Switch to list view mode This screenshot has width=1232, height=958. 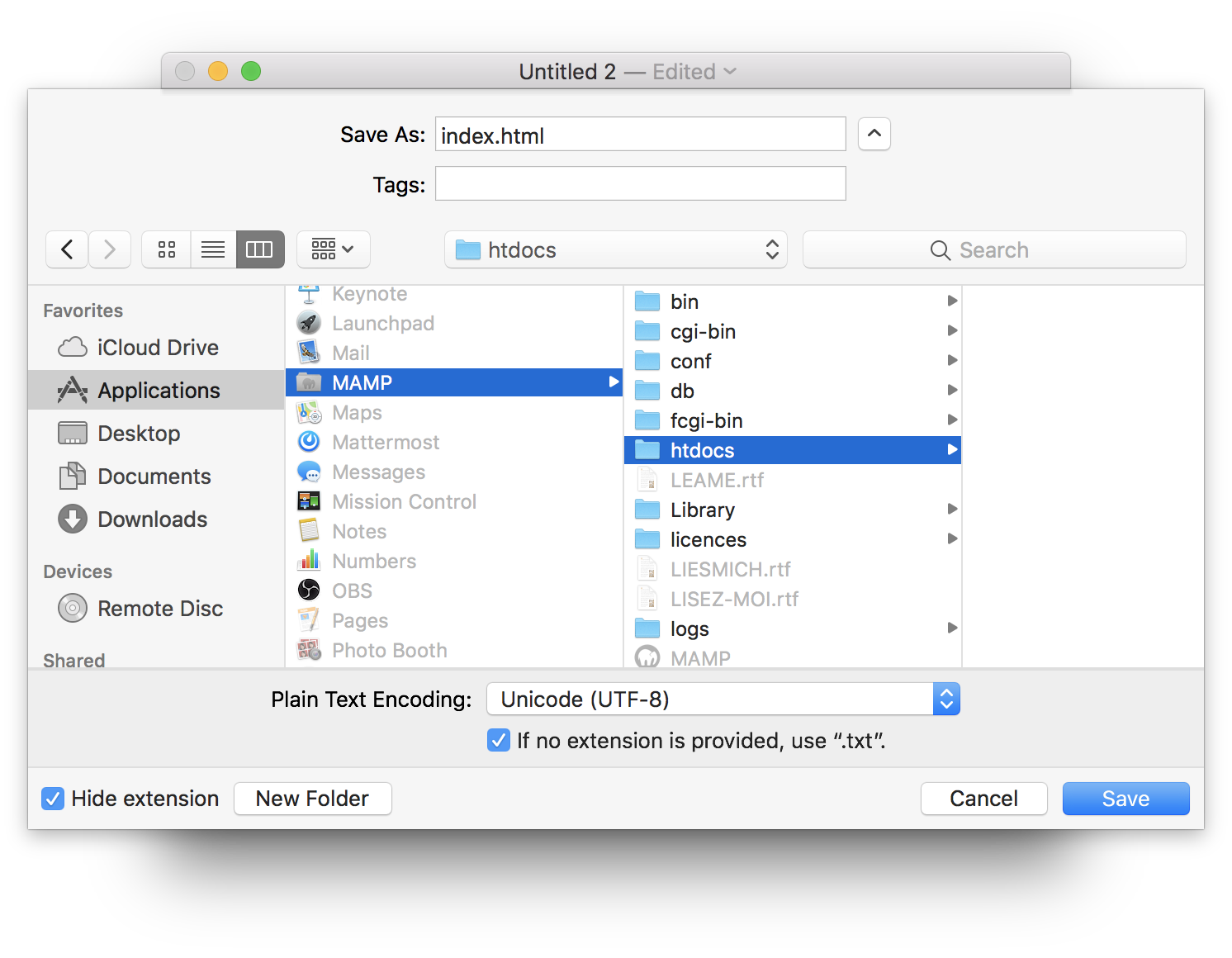(213, 249)
